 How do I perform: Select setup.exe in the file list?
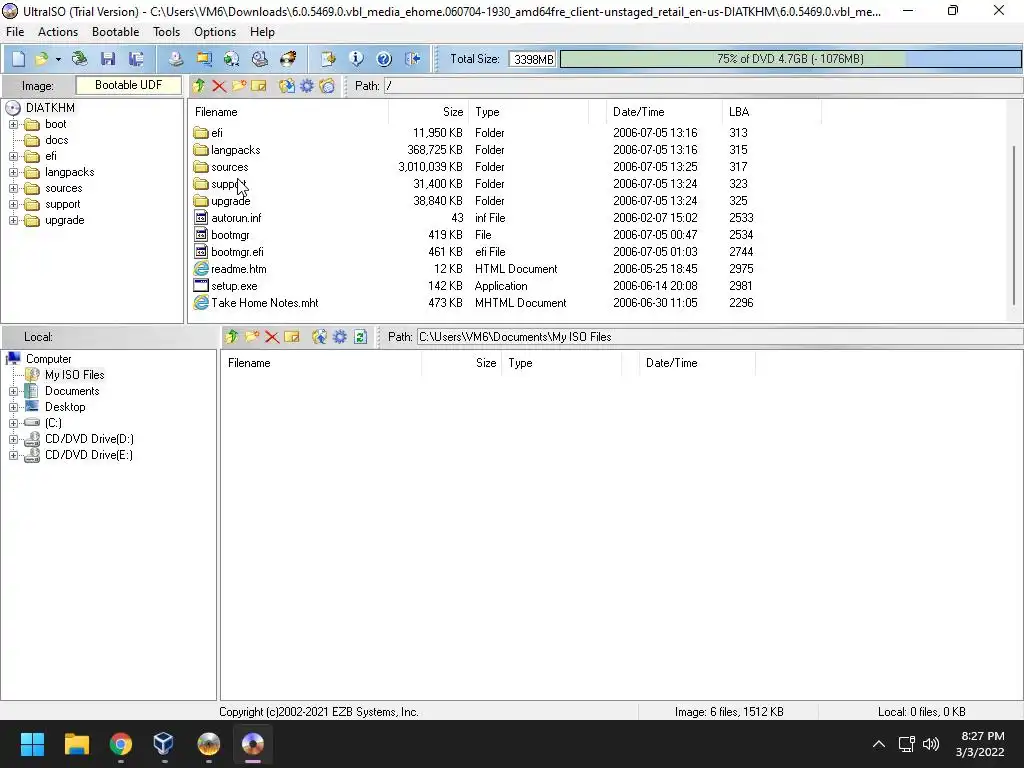(x=234, y=286)
